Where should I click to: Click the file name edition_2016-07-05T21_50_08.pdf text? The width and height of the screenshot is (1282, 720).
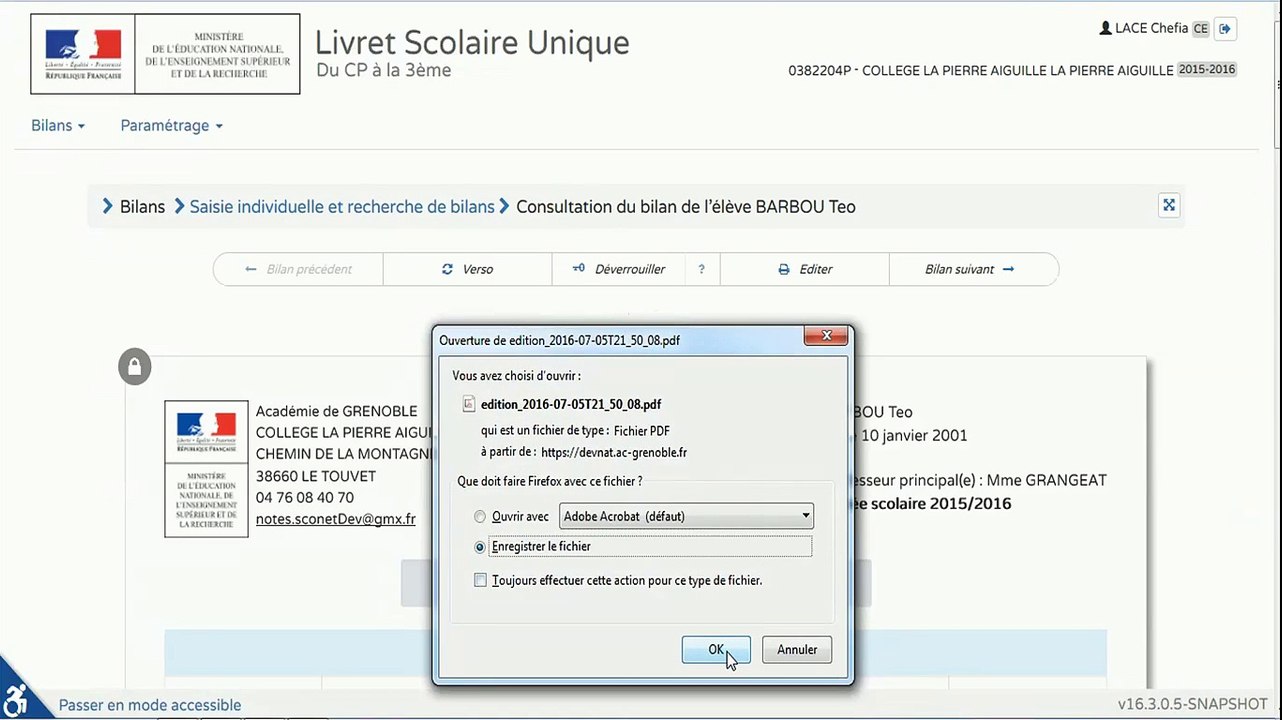571,405
